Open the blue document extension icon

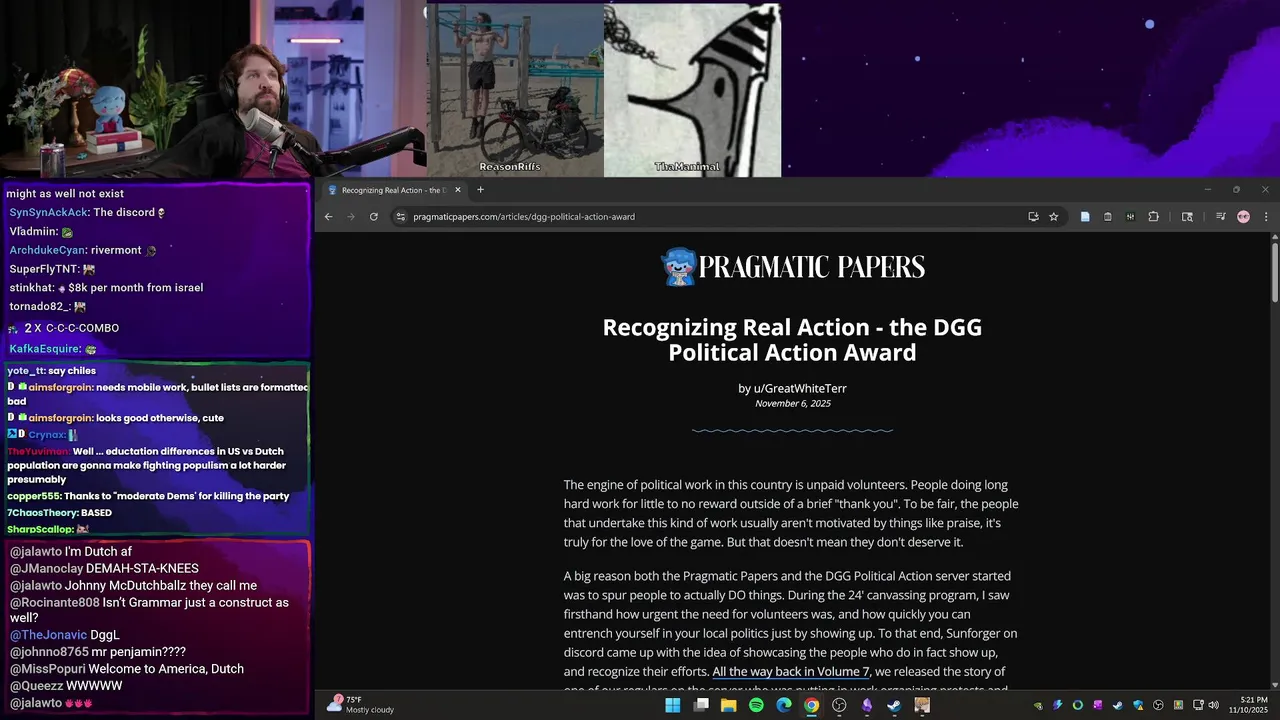[1085, 216]
